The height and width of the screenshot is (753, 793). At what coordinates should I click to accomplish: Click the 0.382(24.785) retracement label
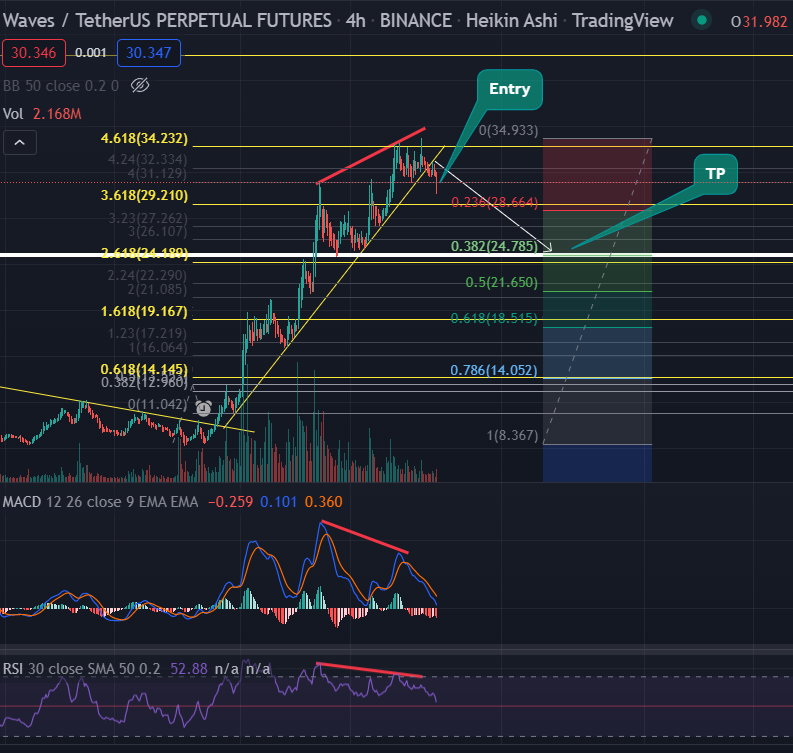click(x=494, y=246)
